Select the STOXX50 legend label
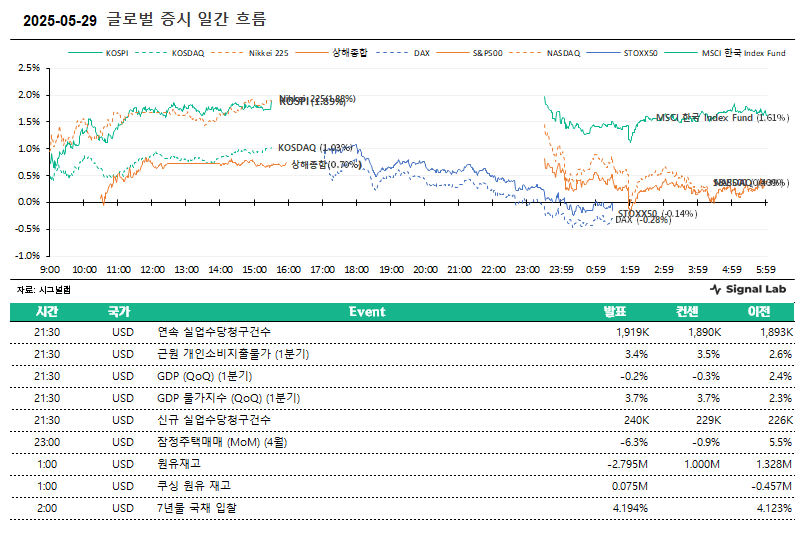The width and height of the screenshot is (805, 535). point(640,53)
